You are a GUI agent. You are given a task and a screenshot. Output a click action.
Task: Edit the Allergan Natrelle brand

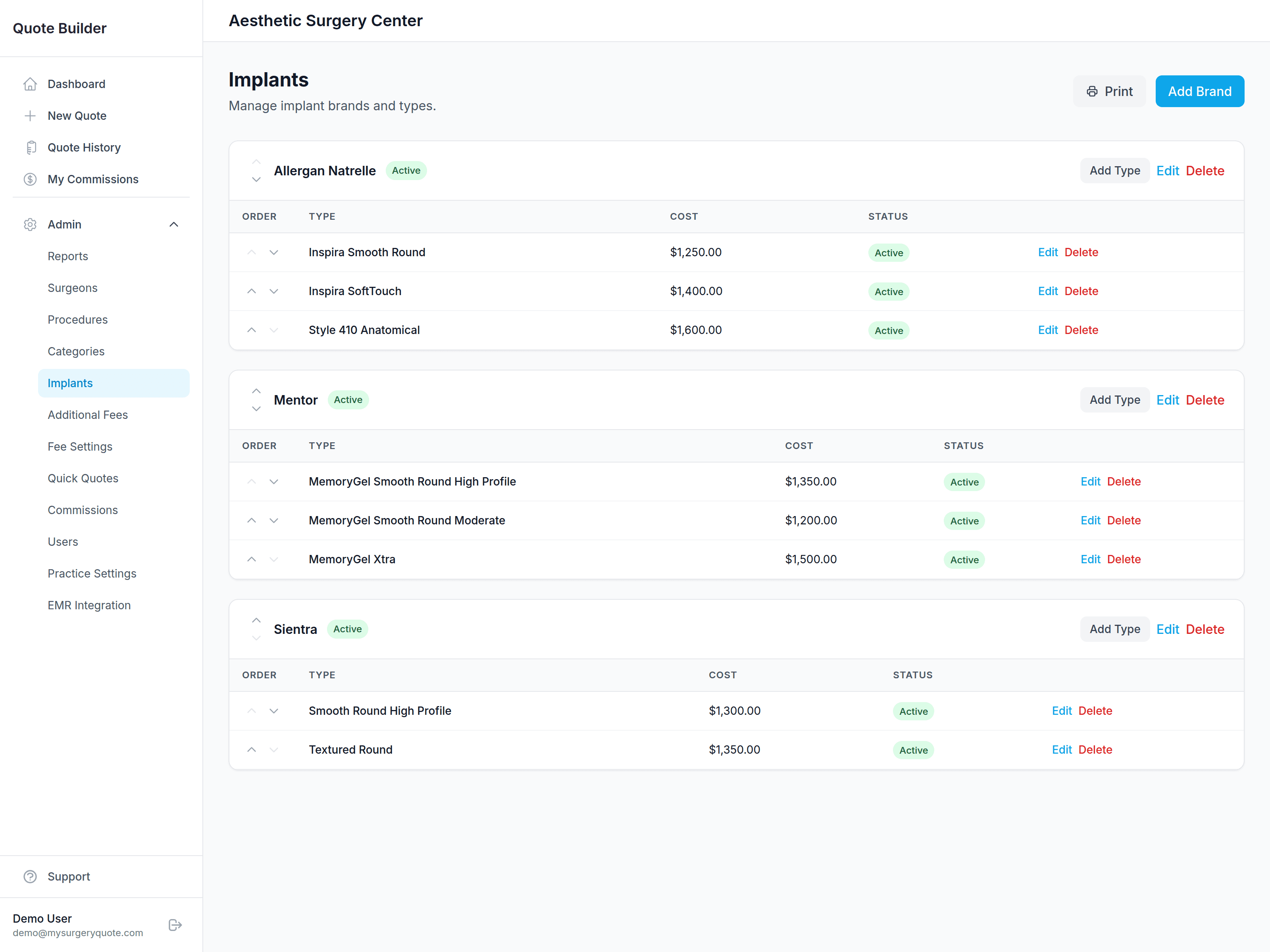[x=1167, y=171]
